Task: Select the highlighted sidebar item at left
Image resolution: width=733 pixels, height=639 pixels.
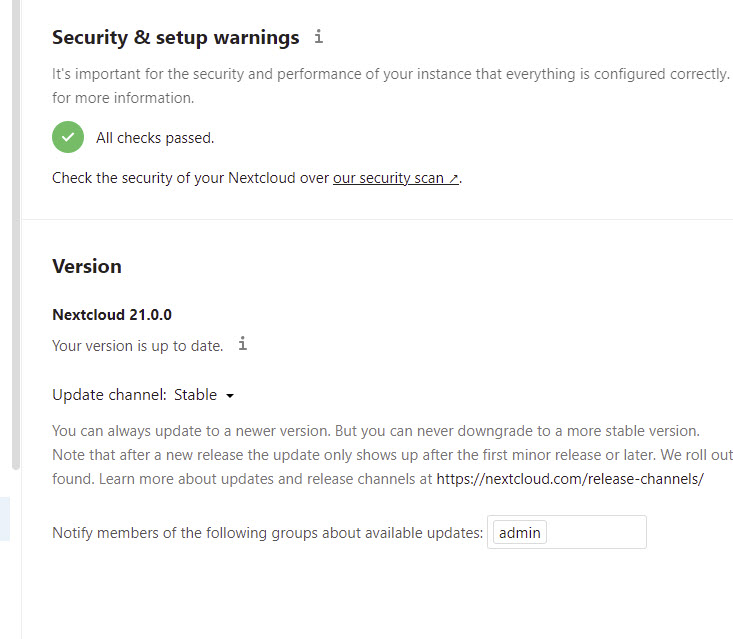Action: coord(5,520)
